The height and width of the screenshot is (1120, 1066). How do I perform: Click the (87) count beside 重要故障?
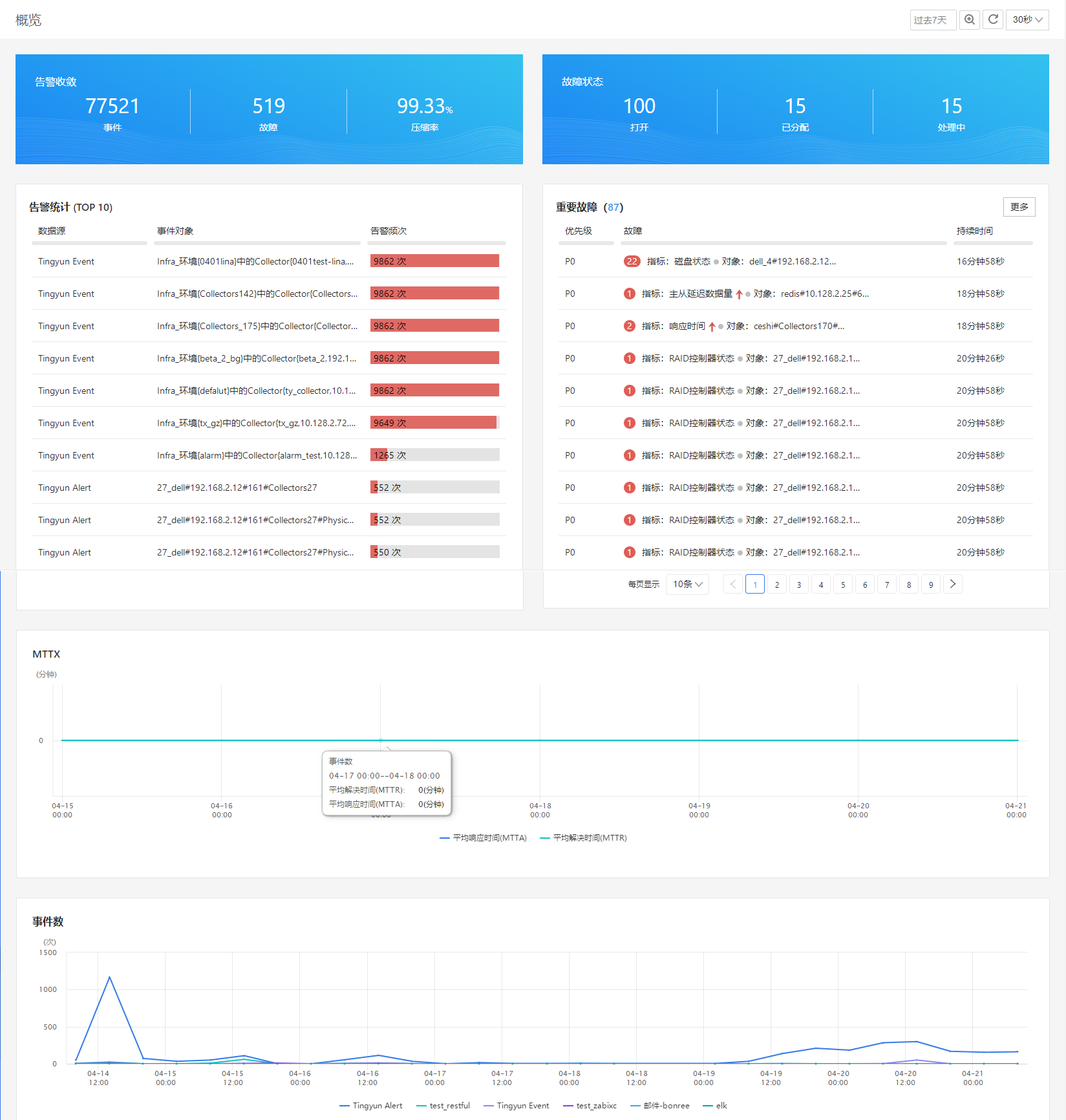613,207
